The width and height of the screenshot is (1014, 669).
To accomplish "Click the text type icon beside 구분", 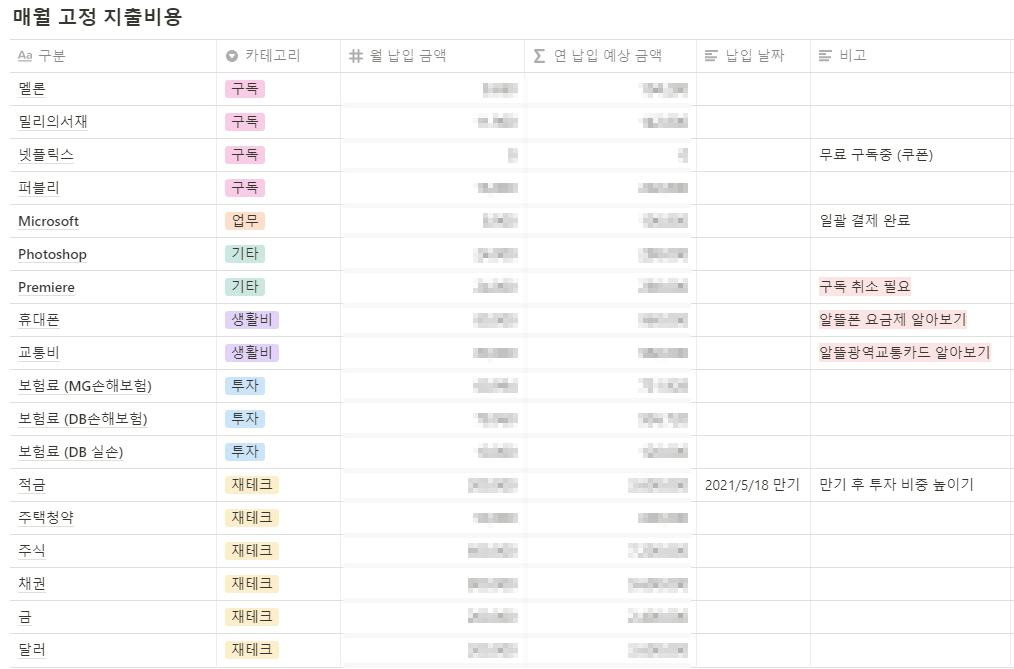I will (x=25, y=56).
